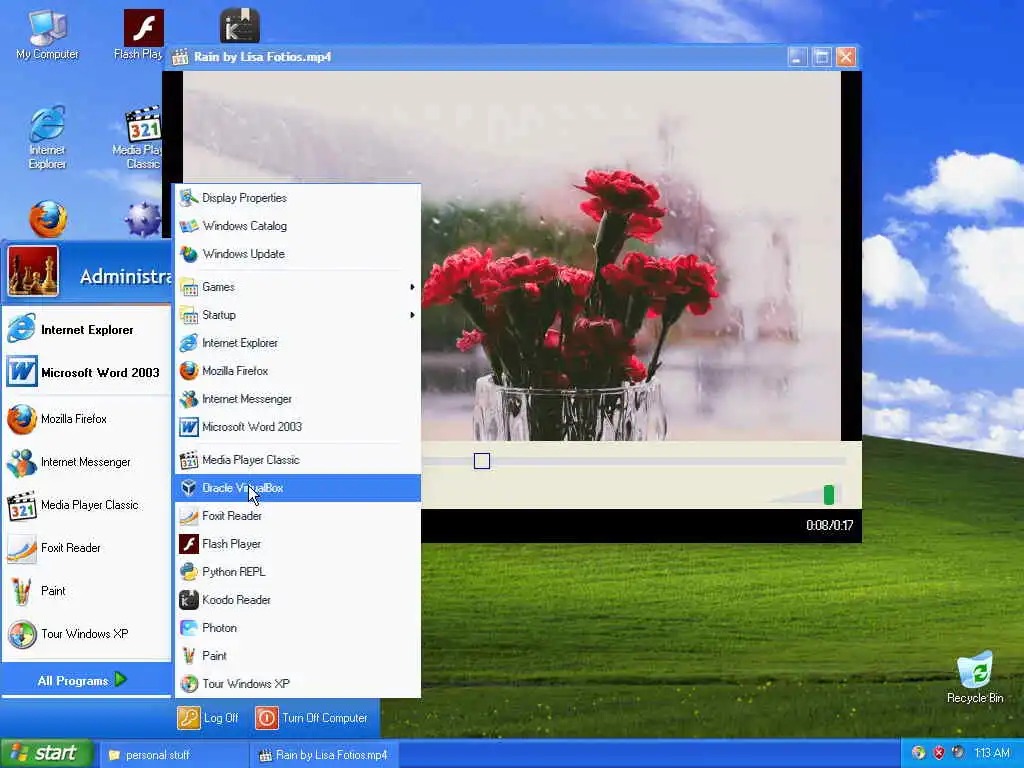This screenshot has width=1024, height=768.
Task: Maximize the video player window
Action: tap(822, 57)
